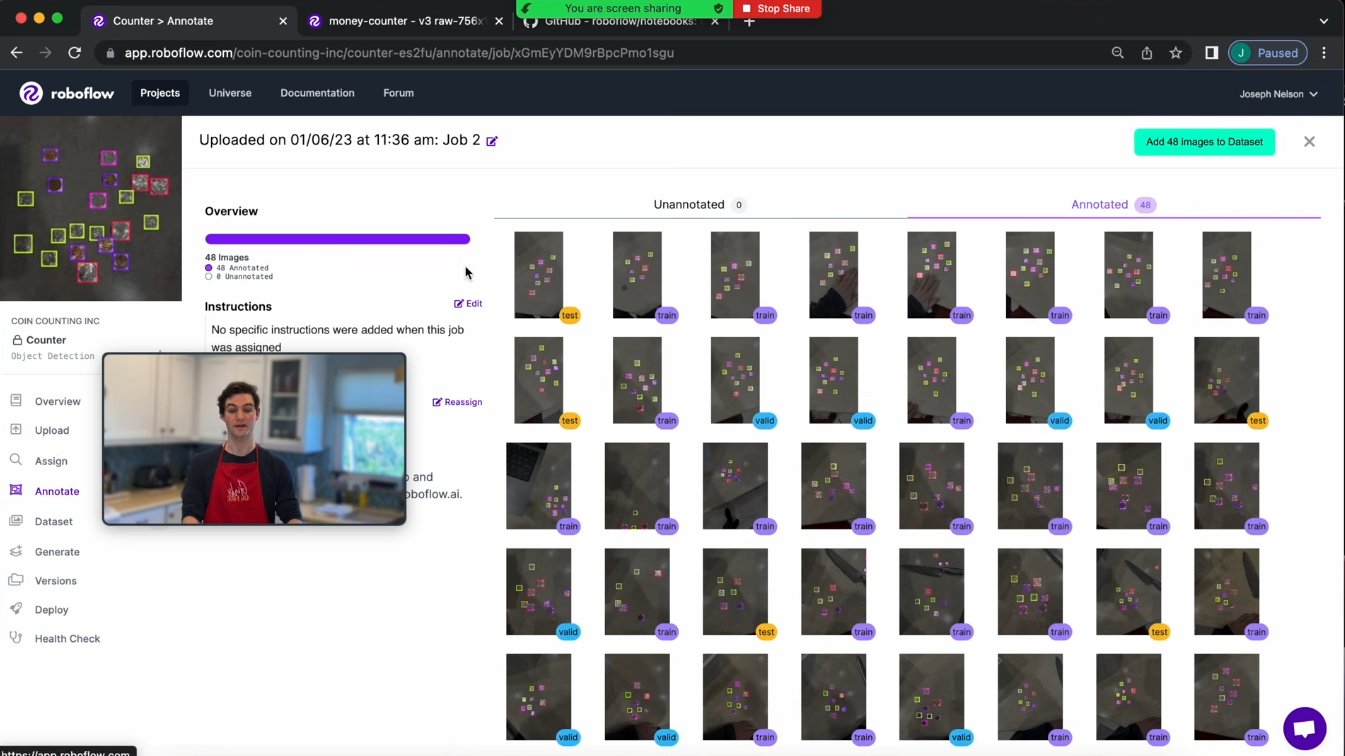Click Stop Share button

pyautogui.click(x=776, y=8)
